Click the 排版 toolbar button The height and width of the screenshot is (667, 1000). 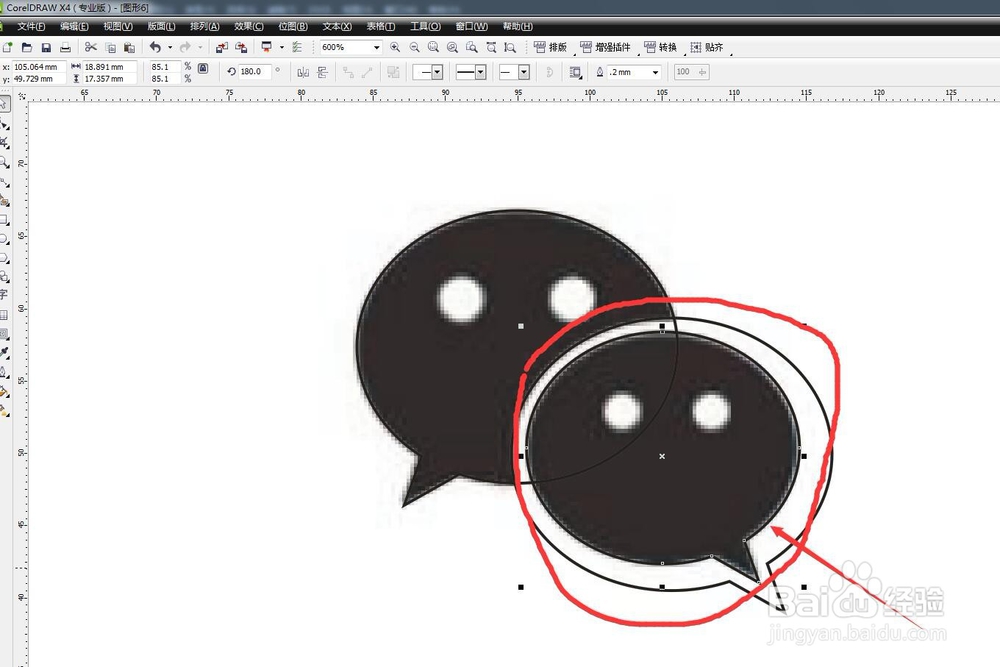pos(550,47)
